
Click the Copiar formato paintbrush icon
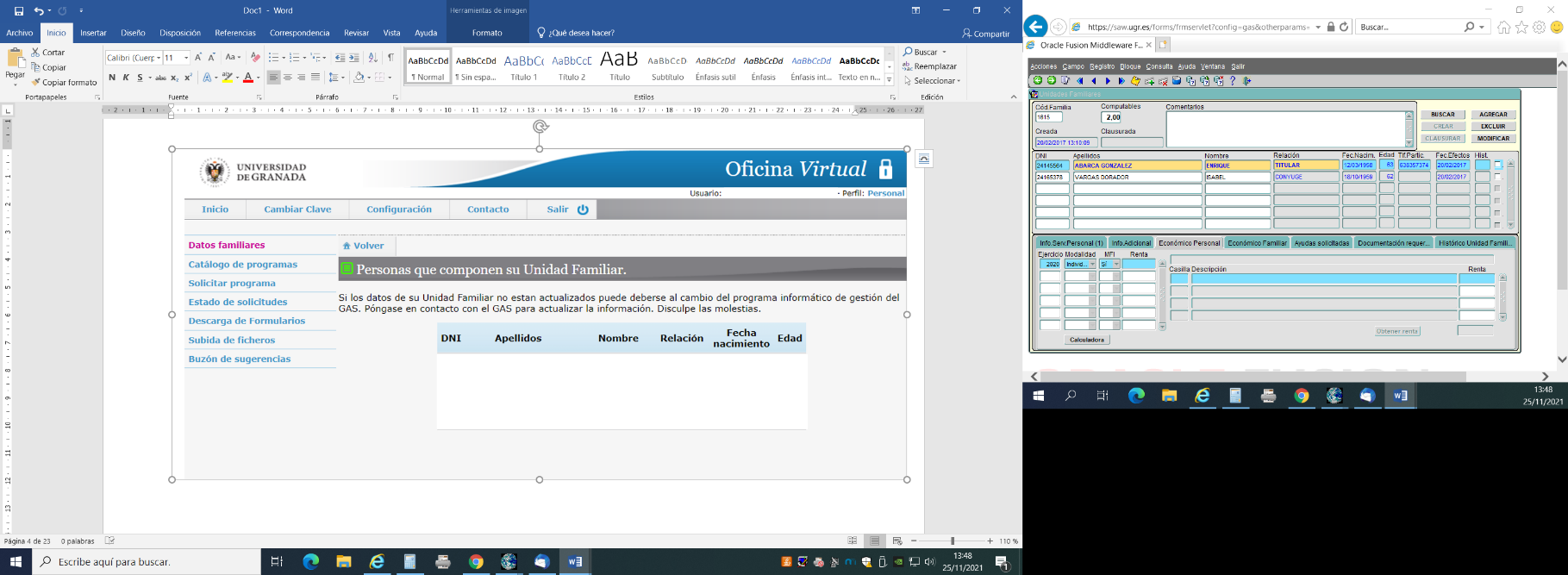point(36,83)
